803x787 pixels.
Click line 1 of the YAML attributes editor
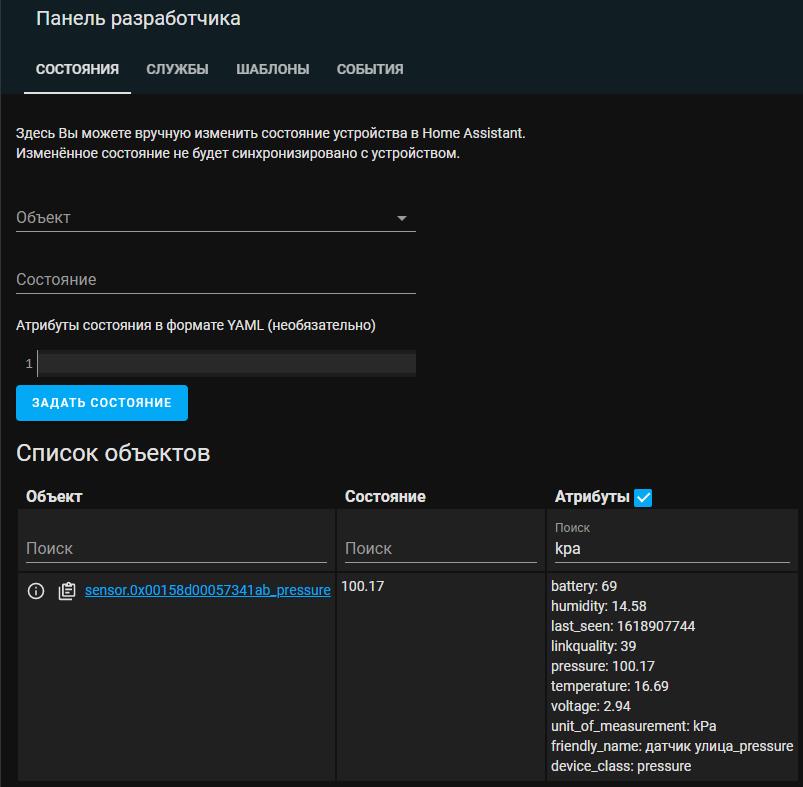coord(225,363)
